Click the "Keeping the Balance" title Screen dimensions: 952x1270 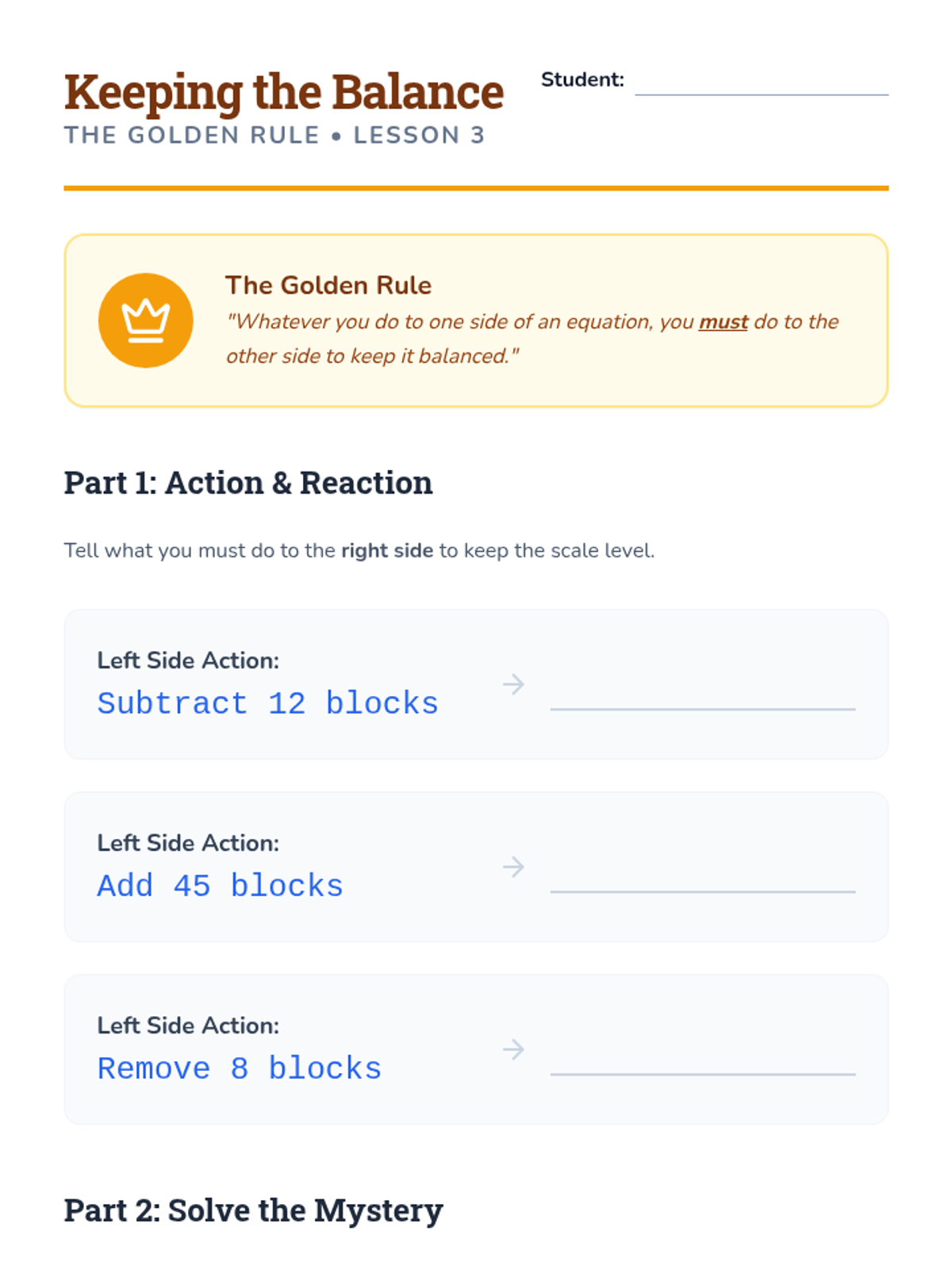[x=283, y=92]
